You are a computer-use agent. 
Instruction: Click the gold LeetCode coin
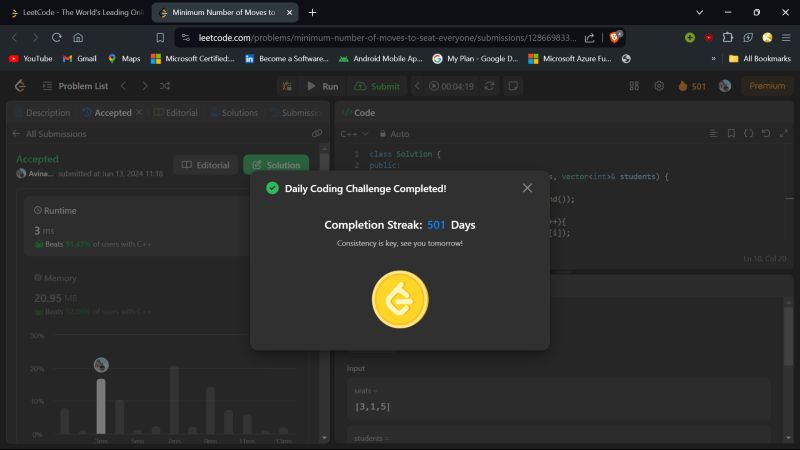400,299
